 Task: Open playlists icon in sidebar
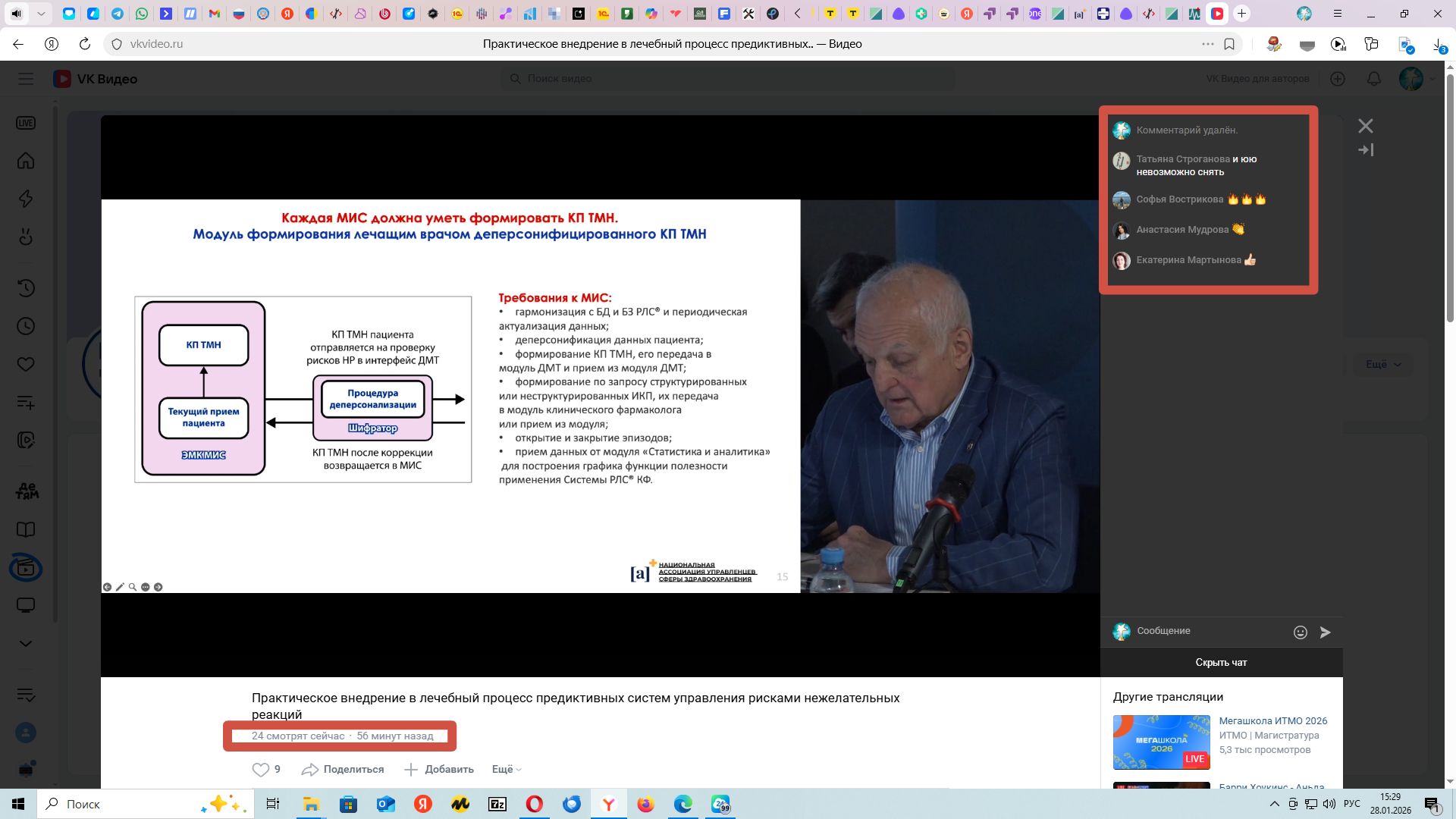[x=26, y=402]
